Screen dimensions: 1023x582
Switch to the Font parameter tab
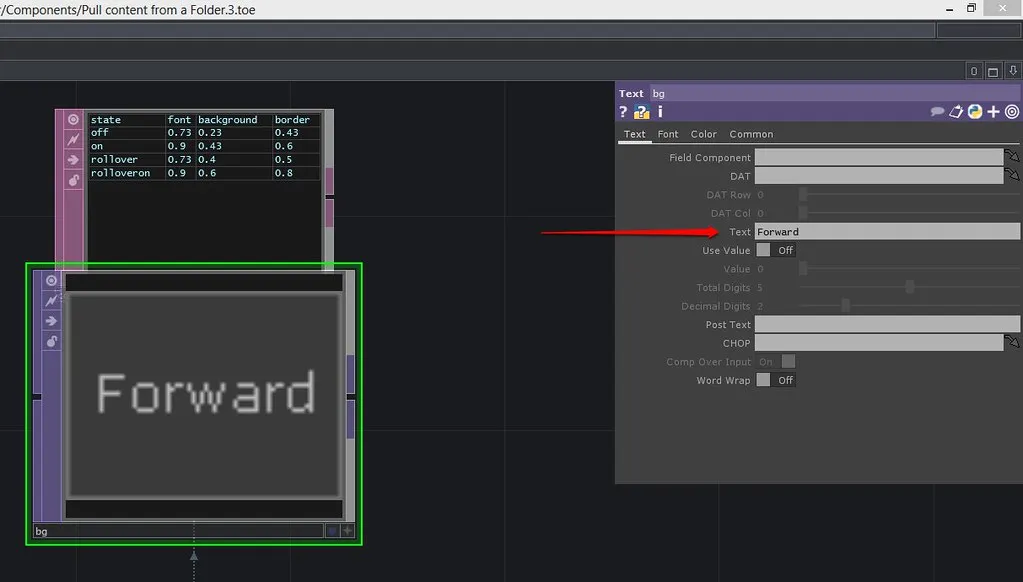click(668, 134)
